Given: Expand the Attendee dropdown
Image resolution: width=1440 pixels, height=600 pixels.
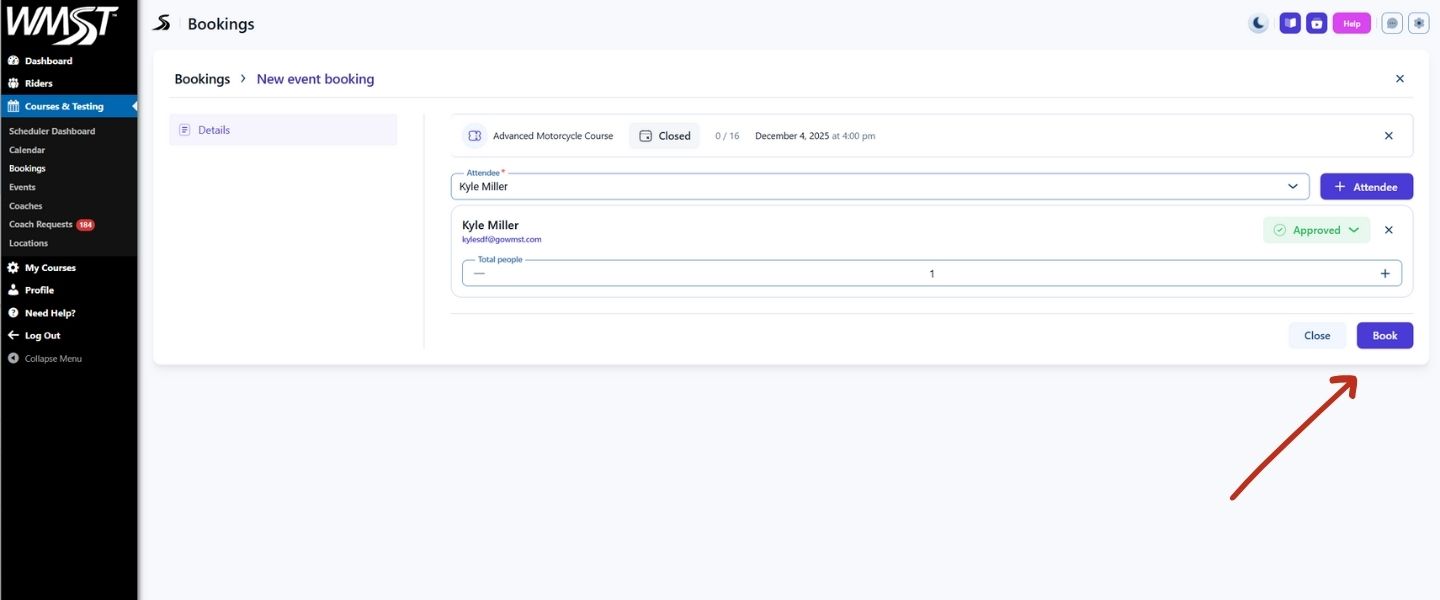Looking at the screenshot, I should [1292, 186].
